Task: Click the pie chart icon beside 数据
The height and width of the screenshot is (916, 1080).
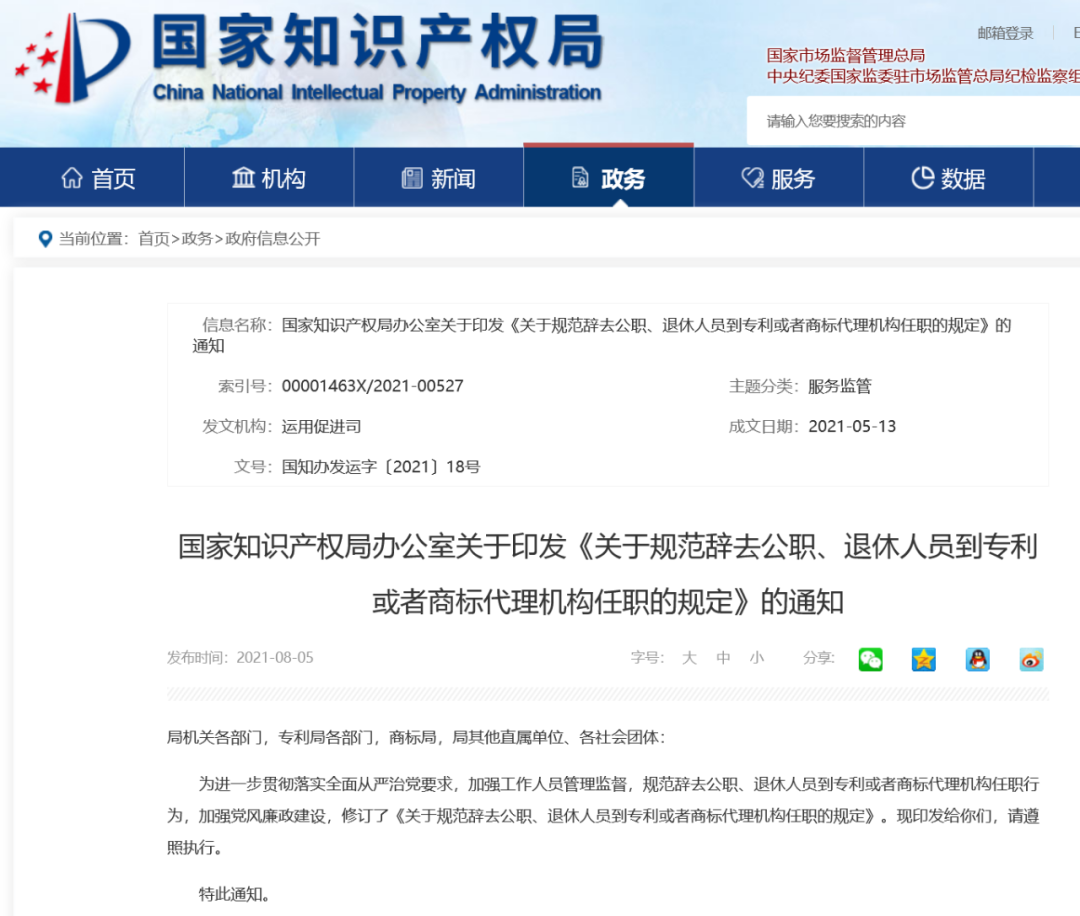Action: 922,178
